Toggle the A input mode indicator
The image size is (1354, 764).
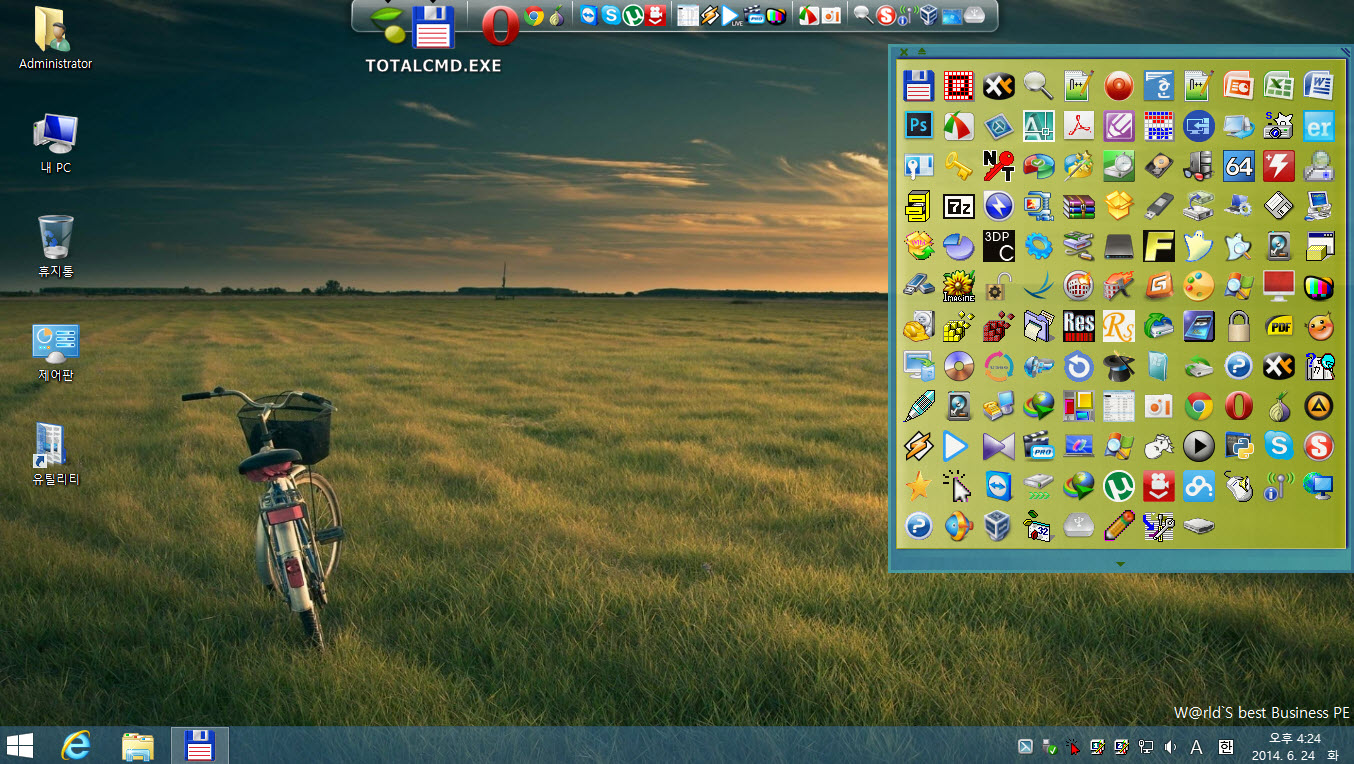coord(1196,746)
